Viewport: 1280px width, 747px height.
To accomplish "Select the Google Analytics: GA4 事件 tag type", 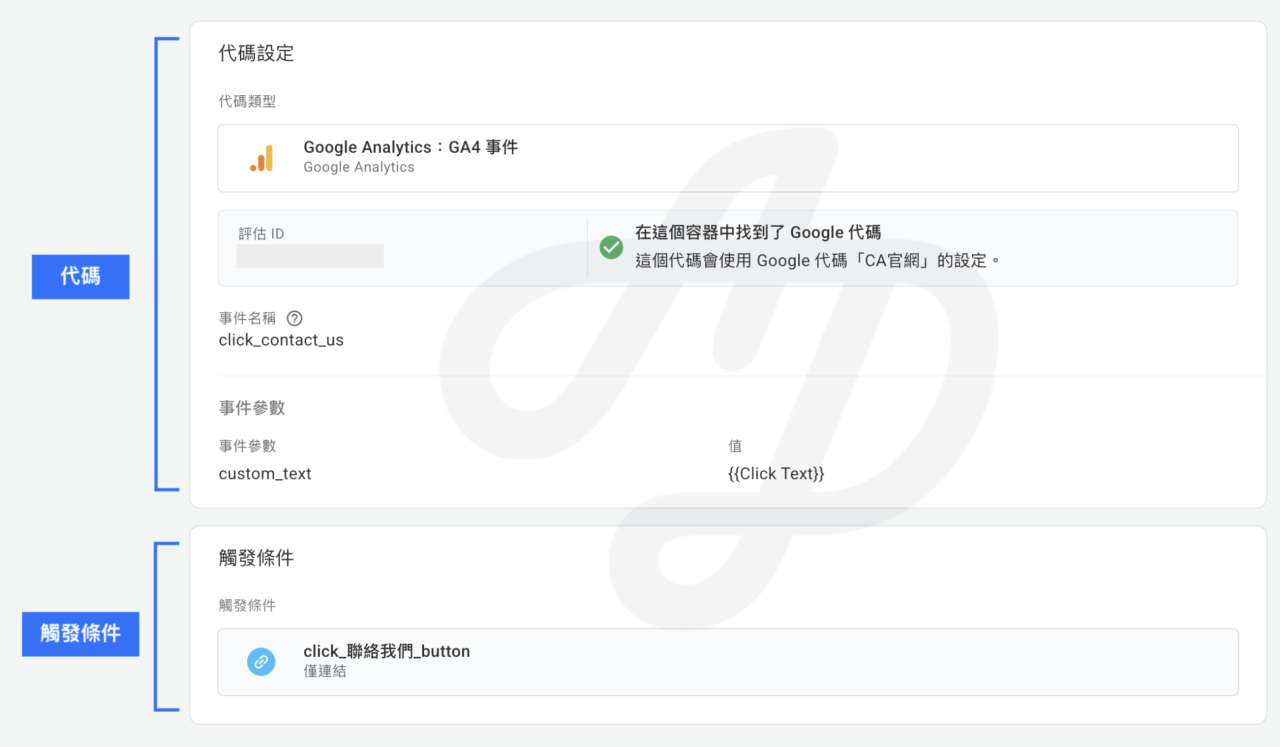I will pyautogui.click(x=727, y=158).
